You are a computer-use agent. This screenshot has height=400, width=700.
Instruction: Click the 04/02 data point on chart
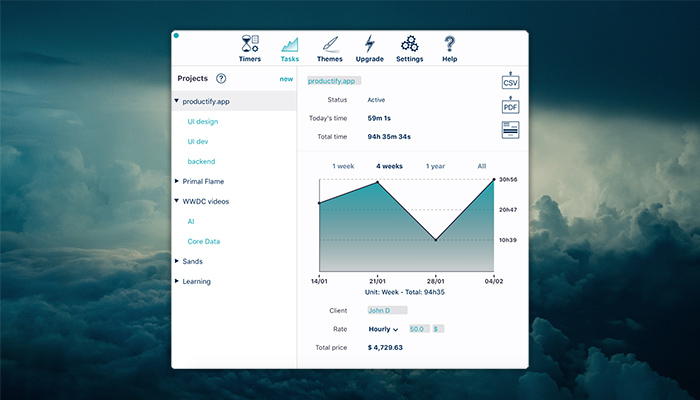494,179
